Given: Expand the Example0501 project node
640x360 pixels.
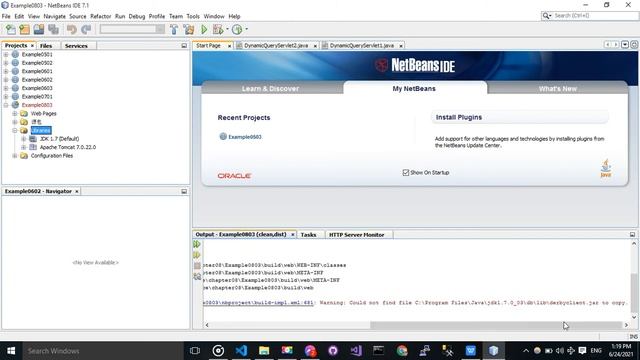Looking at the screenshot, I should (6, 54).
